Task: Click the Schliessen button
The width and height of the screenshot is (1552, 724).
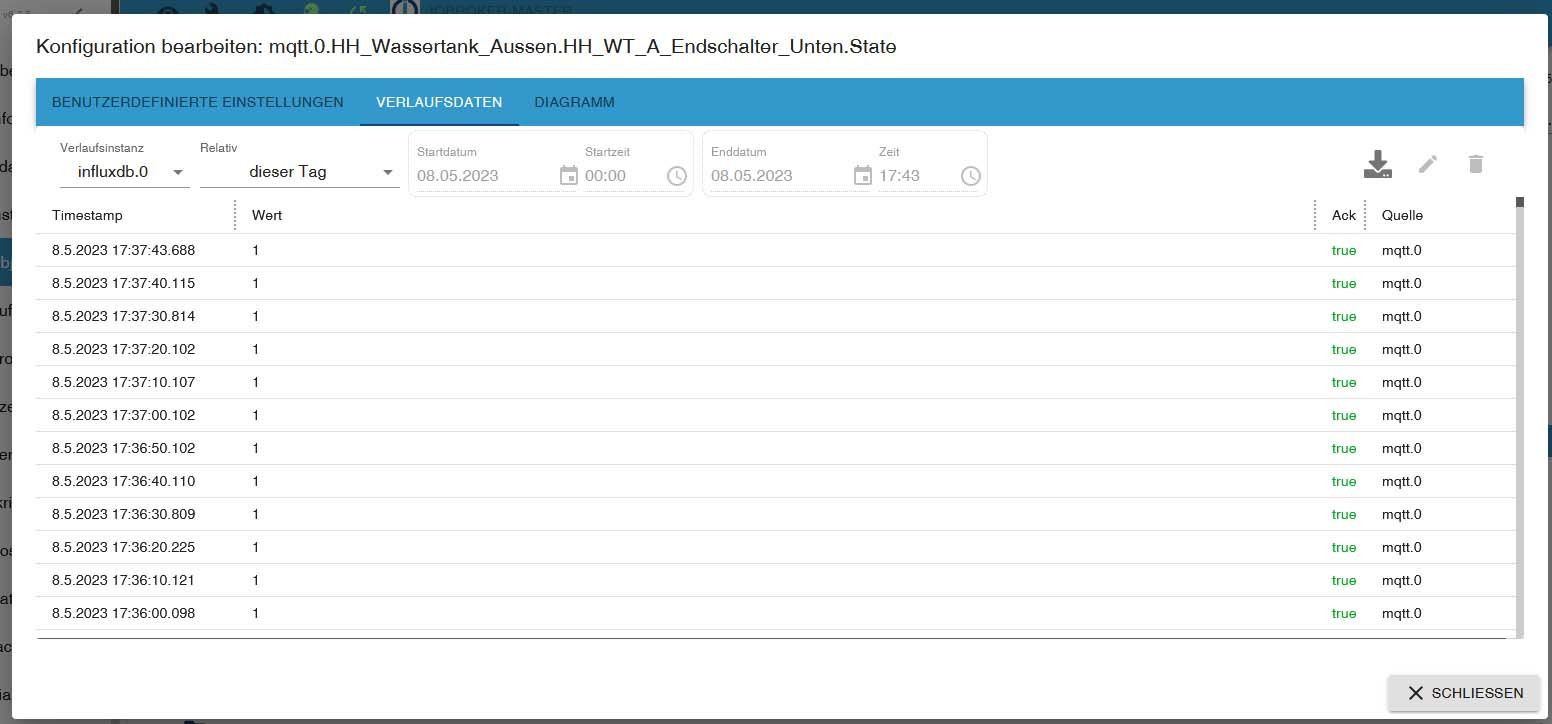Action: coord(1464,693)
